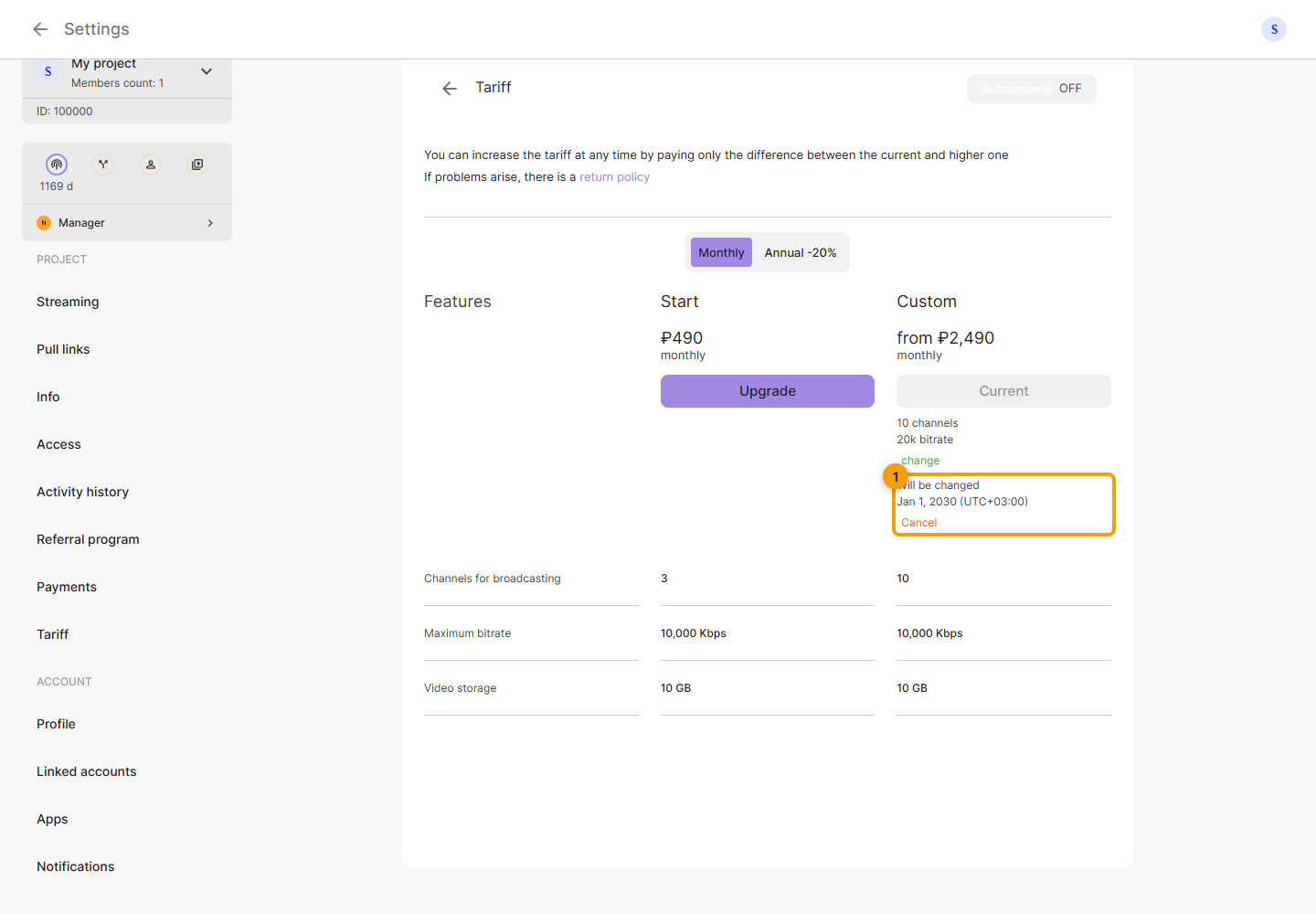The image size is (1316, 914).
Task: Click the Video storage feature label
Action: (461, 688)
